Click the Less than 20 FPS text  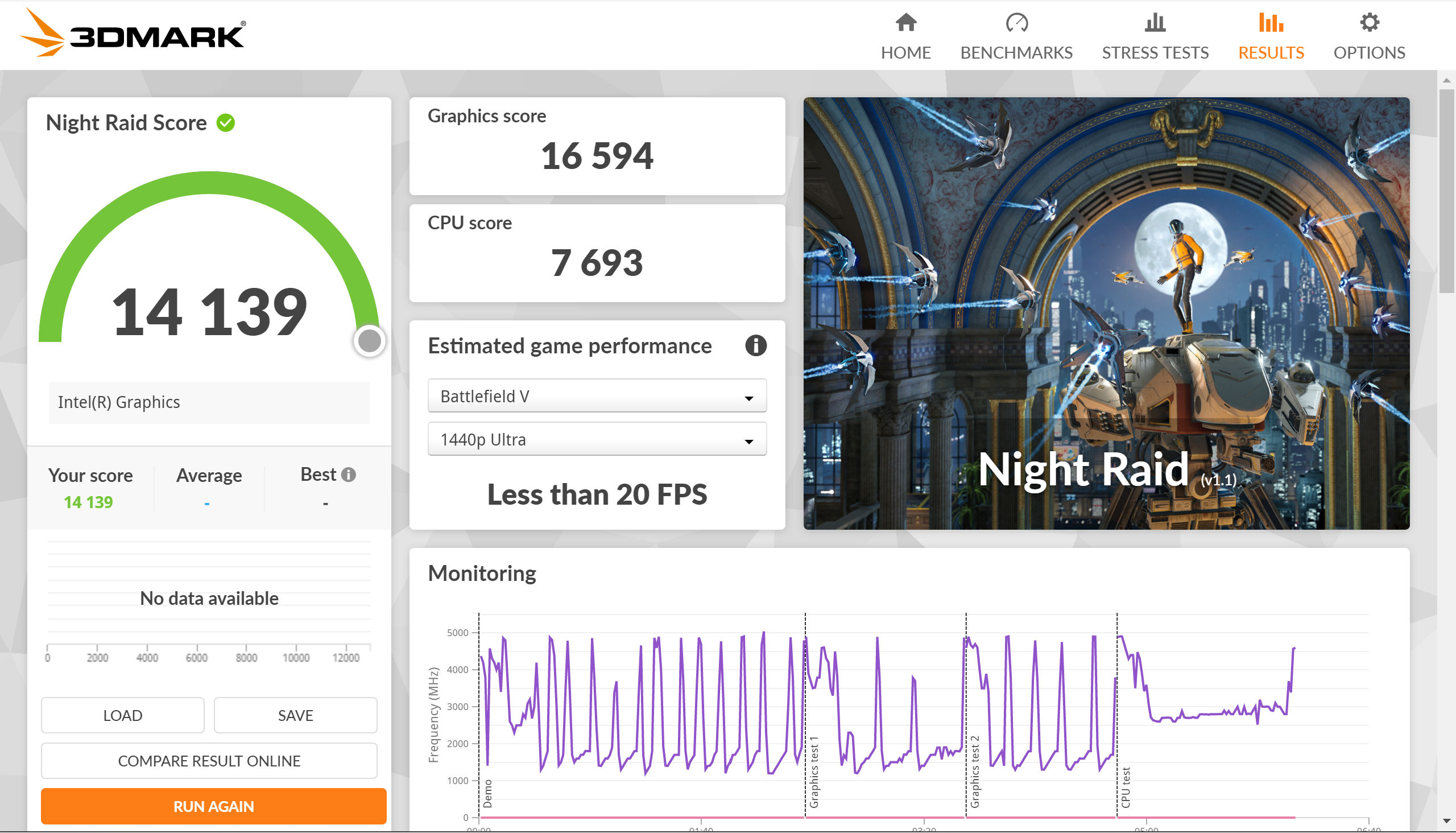tap(597, 494)
